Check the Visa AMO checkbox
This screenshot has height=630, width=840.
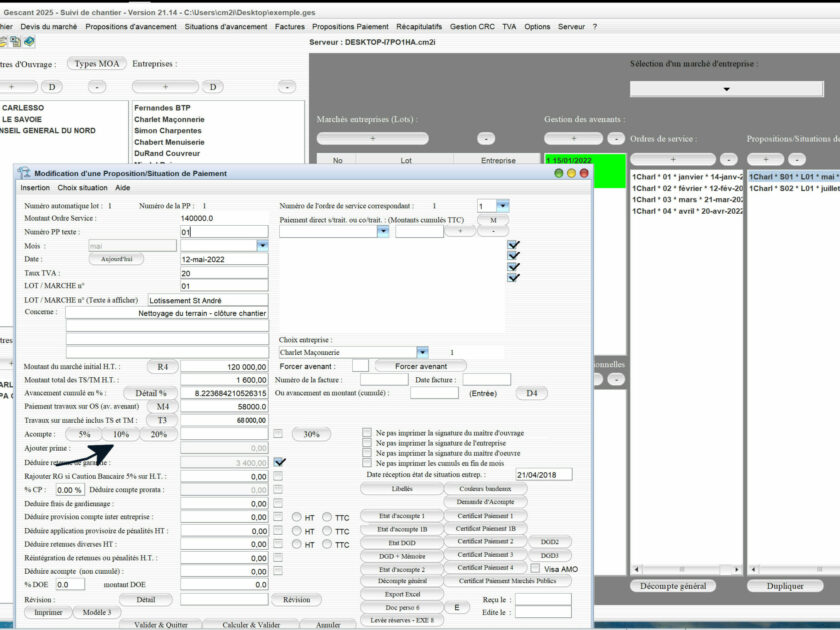[x=537, y=566]
